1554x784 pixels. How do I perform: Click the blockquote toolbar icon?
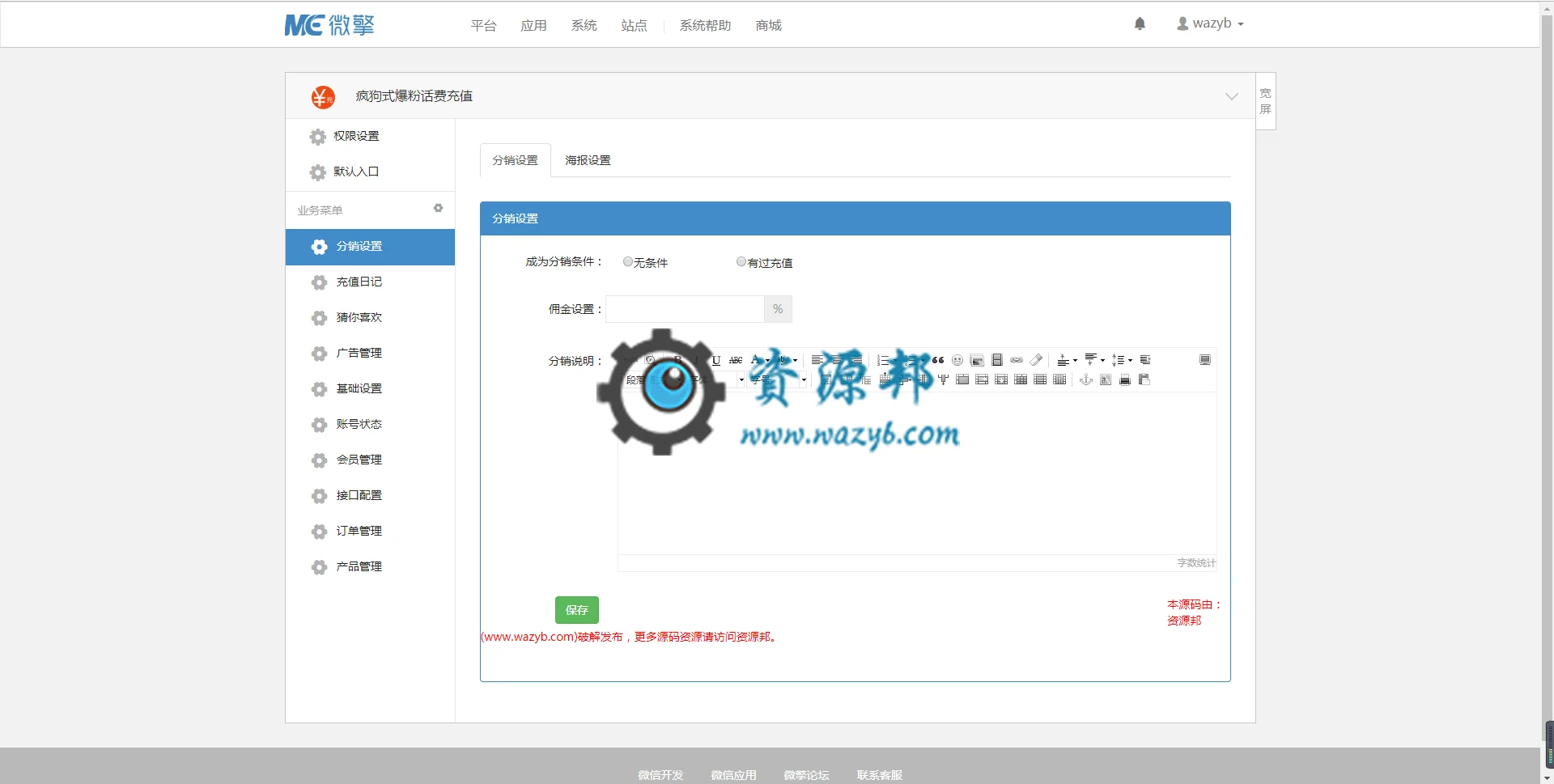coord(938,360)
